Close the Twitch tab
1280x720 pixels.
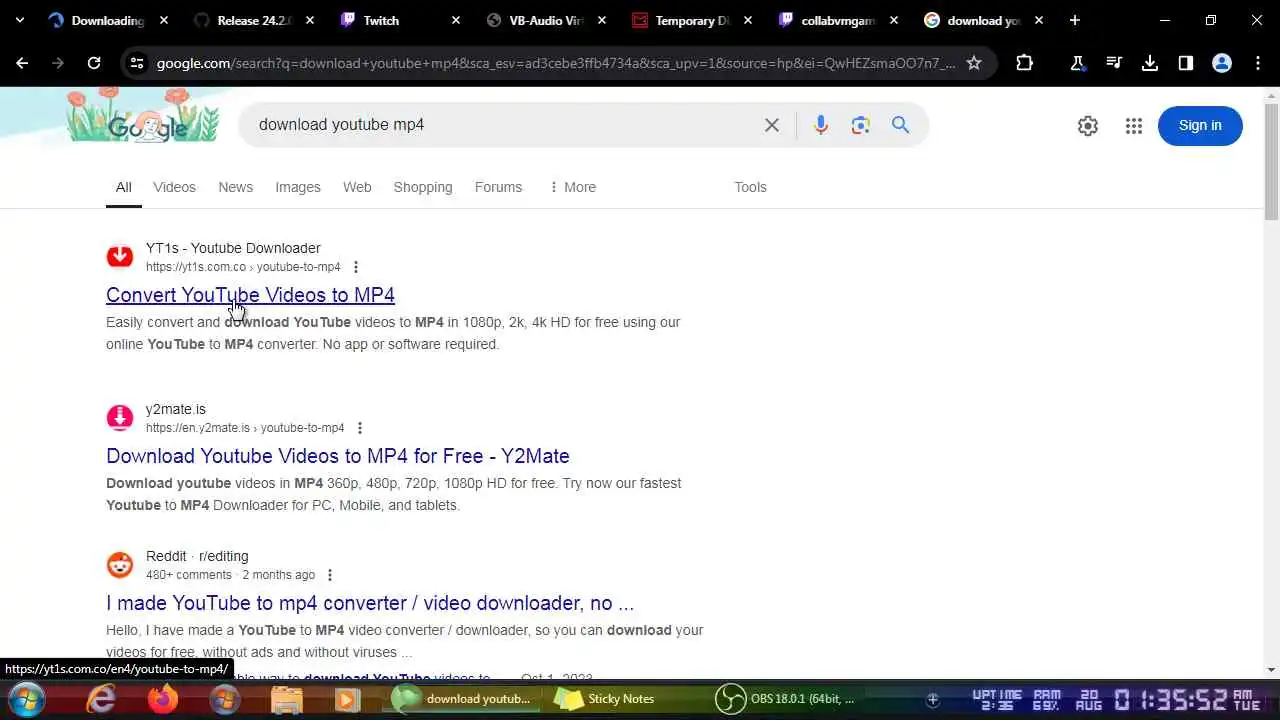pos(456,20)
